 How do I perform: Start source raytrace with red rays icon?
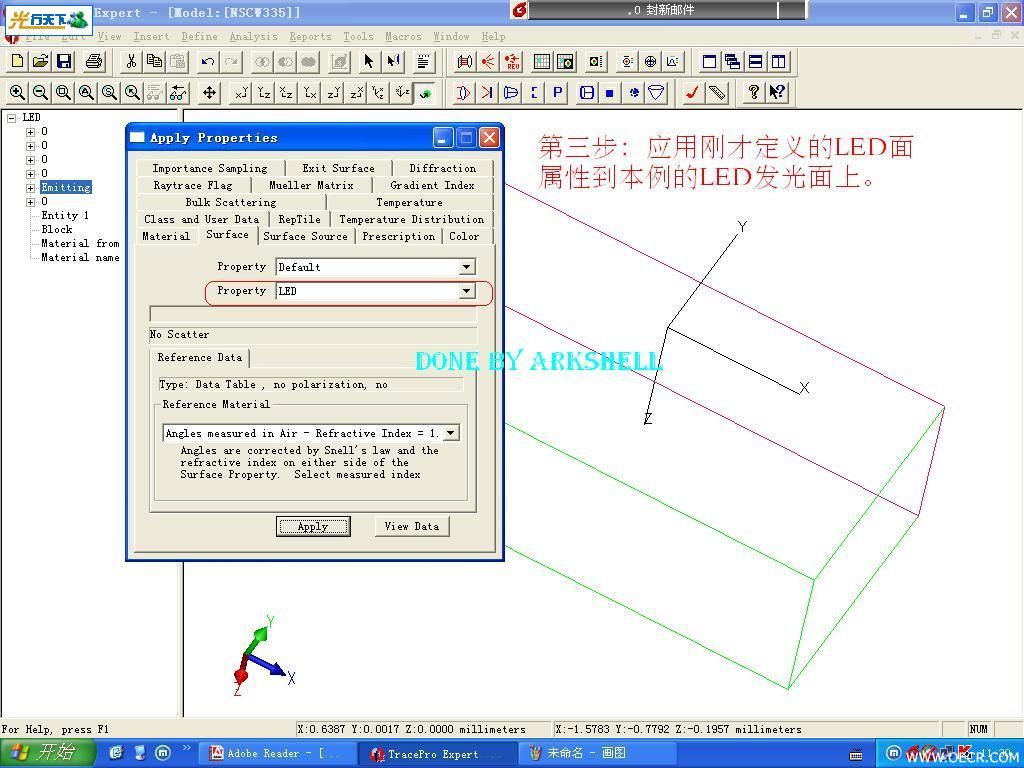(488, 61)
